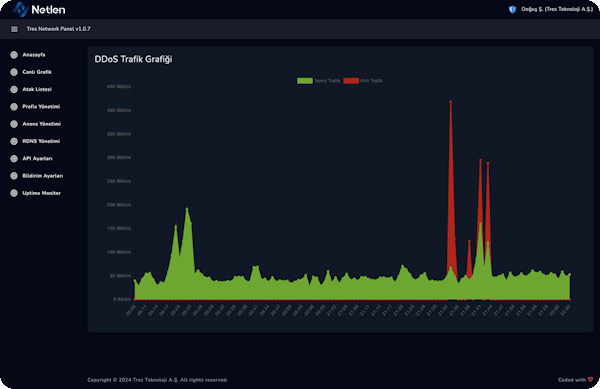Go to Prefix Yönetimi
This screenshot has height=389, width=600.
coord(41,106)
